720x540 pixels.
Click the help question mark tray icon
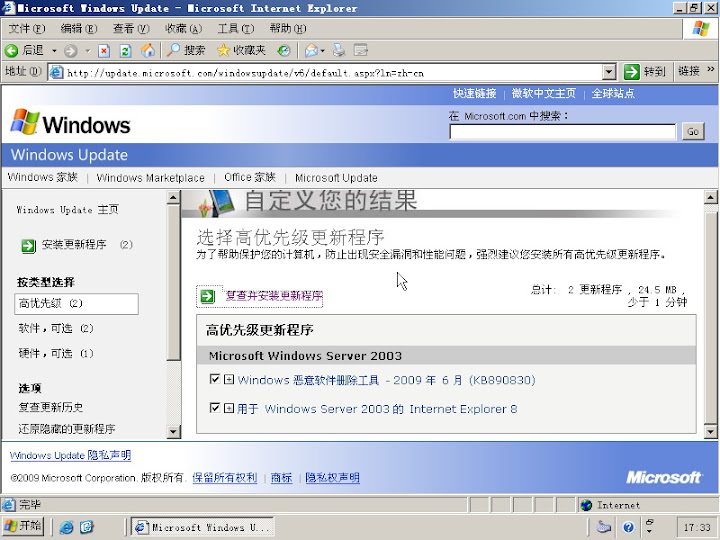click(x=629, y=527)
